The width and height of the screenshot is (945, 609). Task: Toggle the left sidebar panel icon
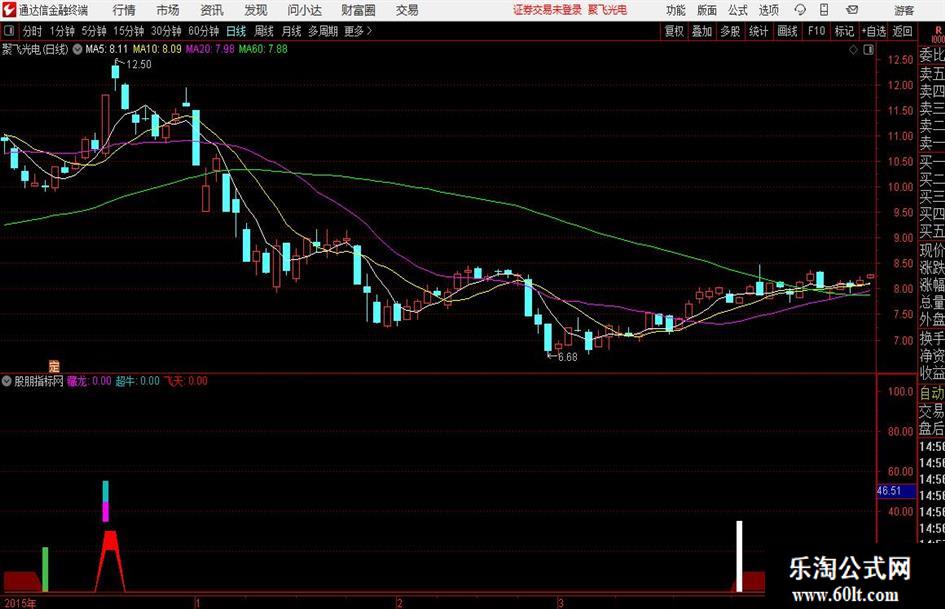tap(9, 31)
